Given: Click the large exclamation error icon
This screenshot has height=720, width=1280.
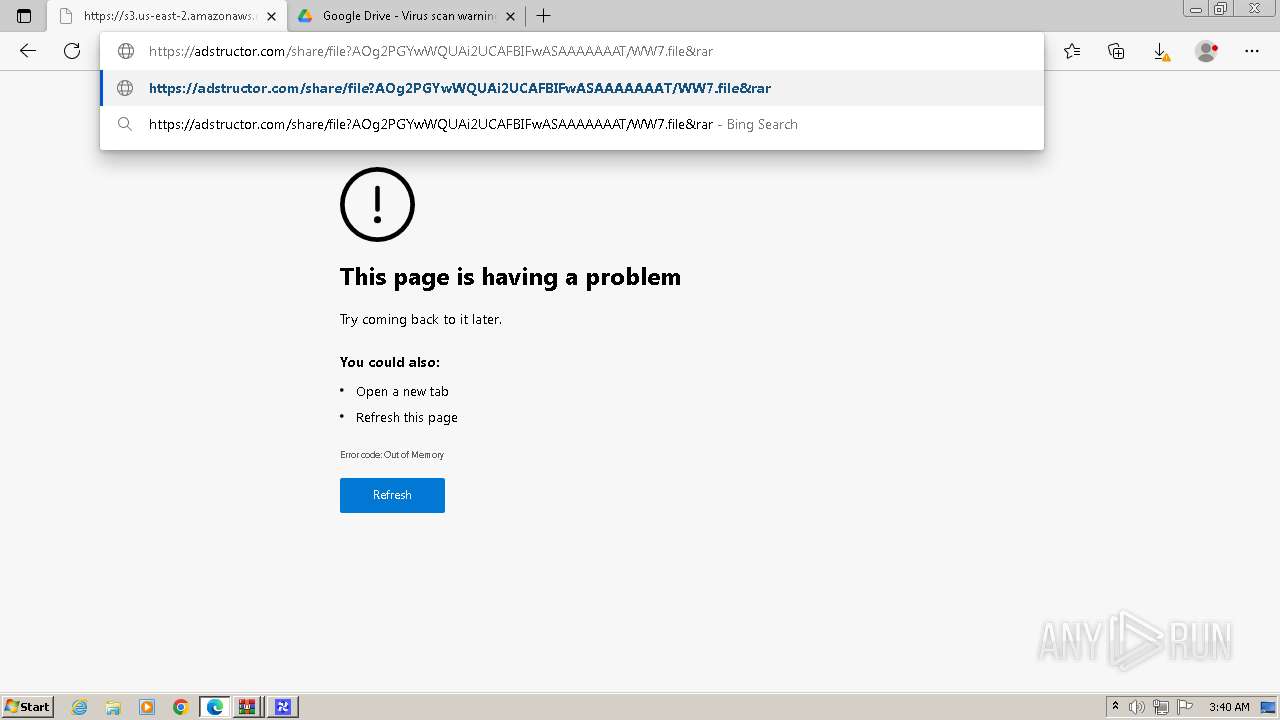Looking at the screenshot, I should [377, 204].
